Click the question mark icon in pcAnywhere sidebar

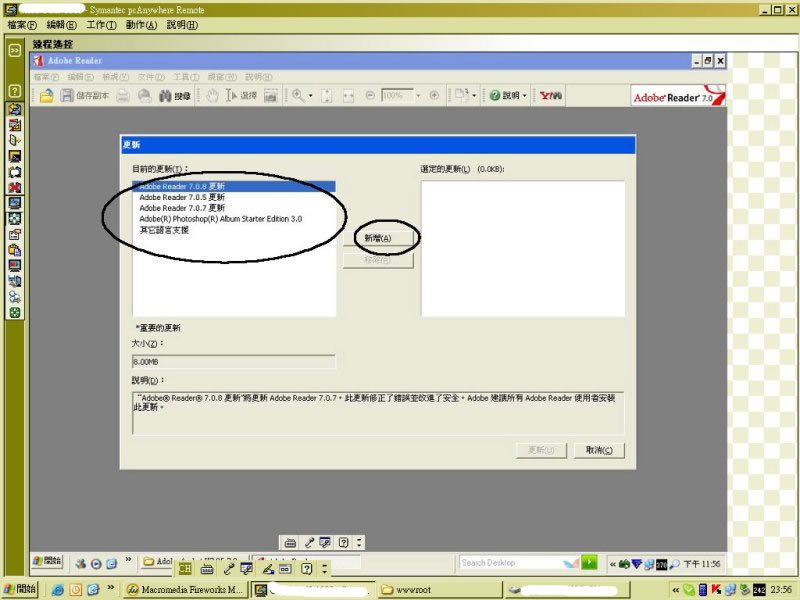14,91
